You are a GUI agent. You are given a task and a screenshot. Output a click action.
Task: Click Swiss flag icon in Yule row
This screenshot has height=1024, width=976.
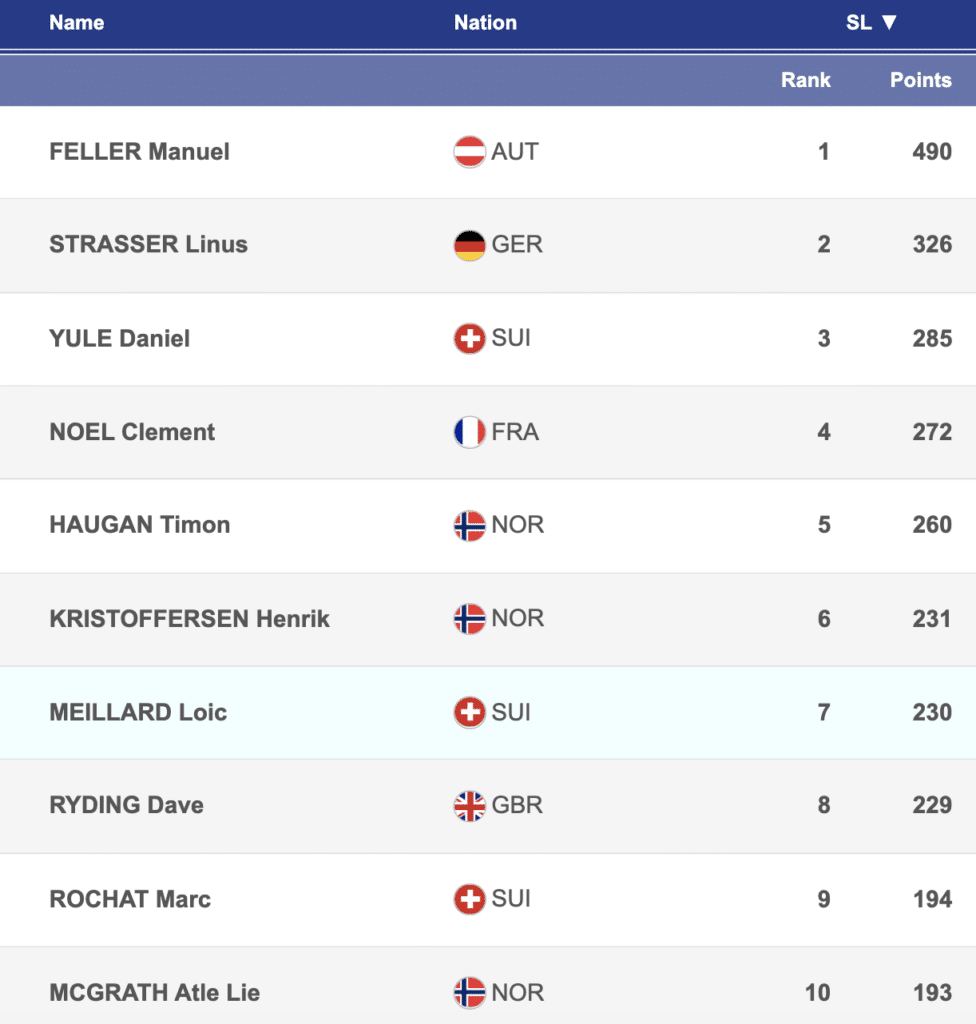point(469,338)
